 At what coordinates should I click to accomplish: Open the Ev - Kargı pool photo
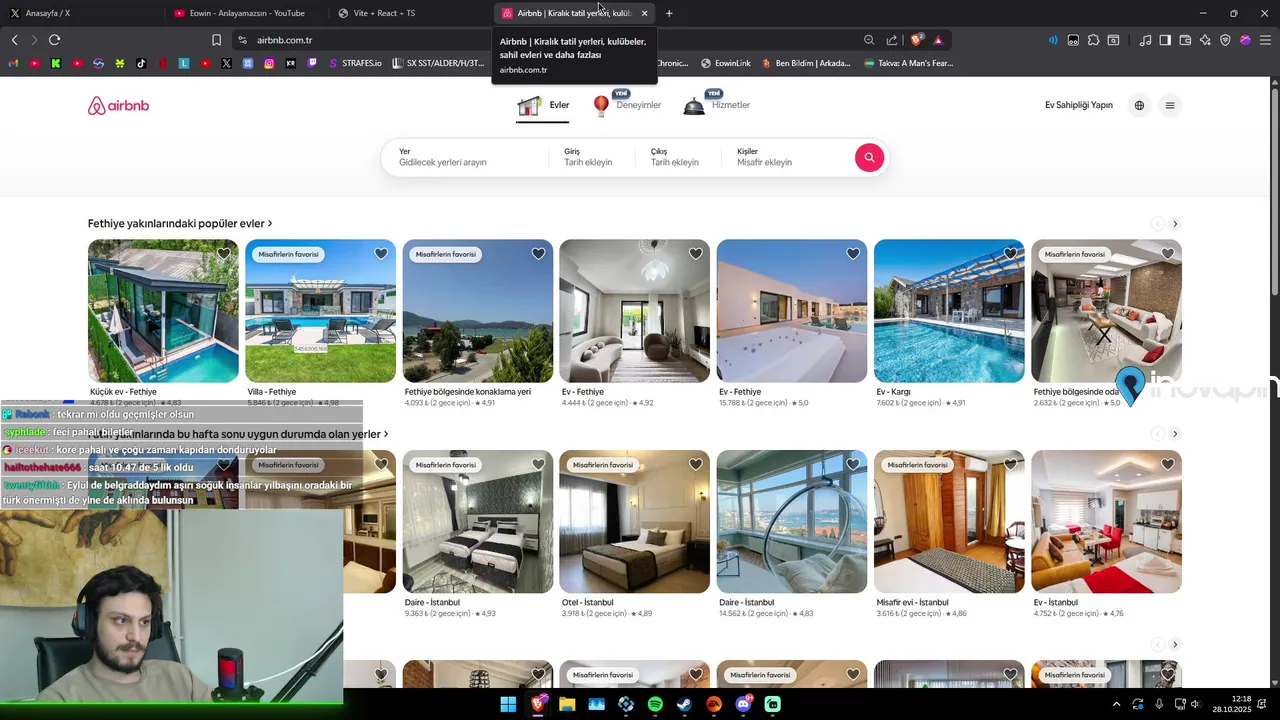tap(949, 311)
